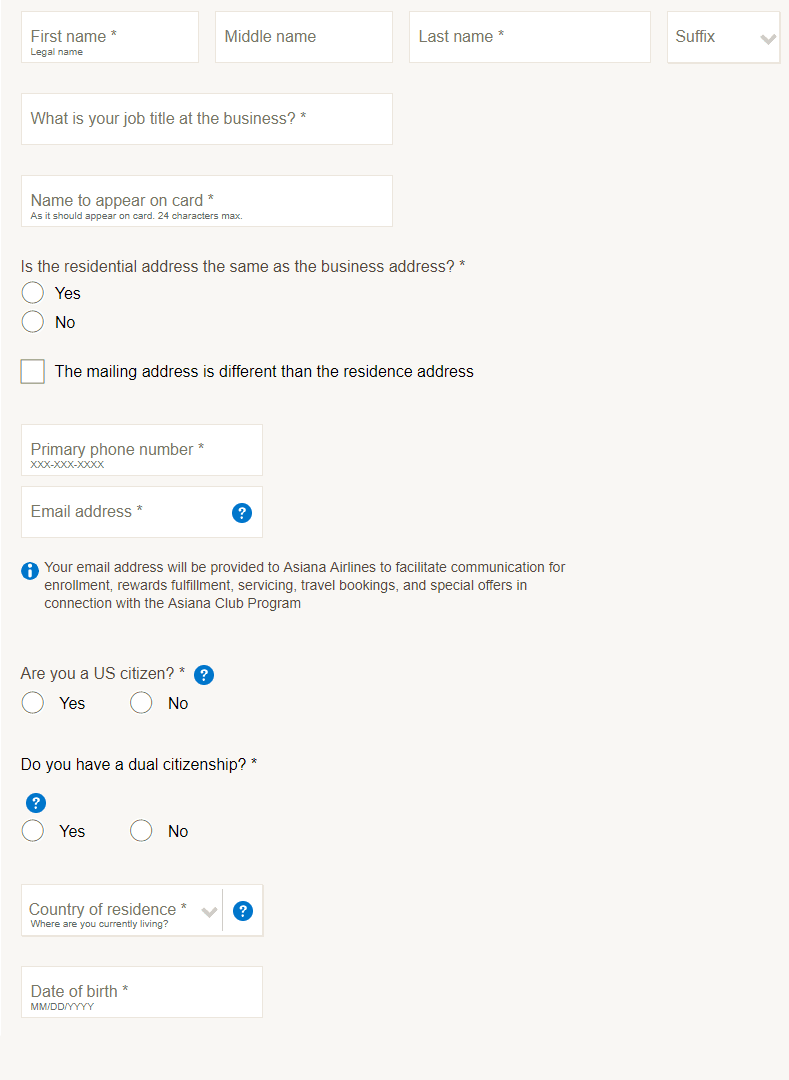This screenshot has height=1080, width=789.
Task: Select Yes for residential address same as business
Action: [33, 293]
